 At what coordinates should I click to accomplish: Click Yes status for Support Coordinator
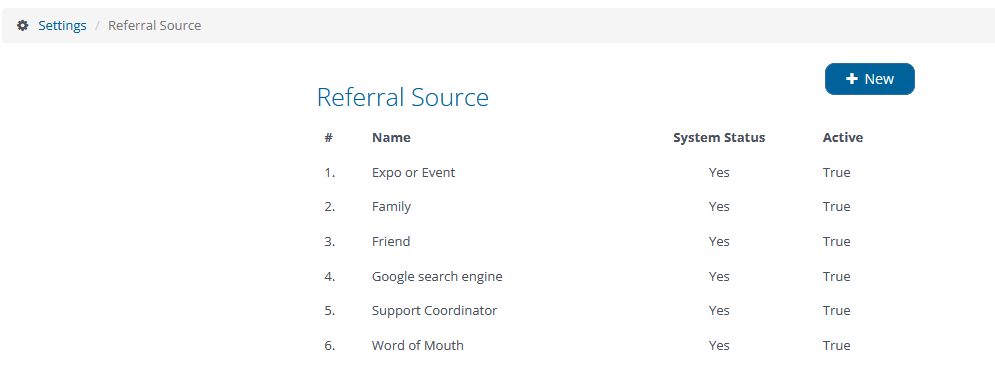pos(719,311)
